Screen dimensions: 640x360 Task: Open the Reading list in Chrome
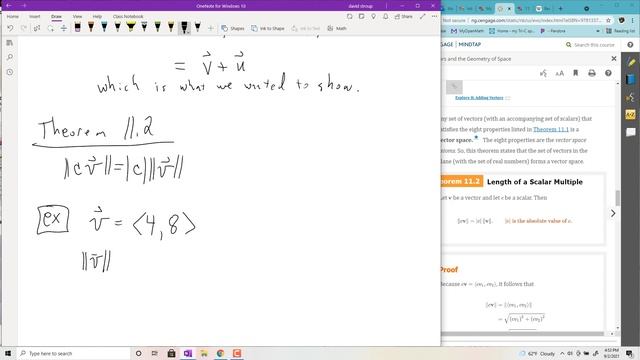pyautogui.click(x=620, y=31)
